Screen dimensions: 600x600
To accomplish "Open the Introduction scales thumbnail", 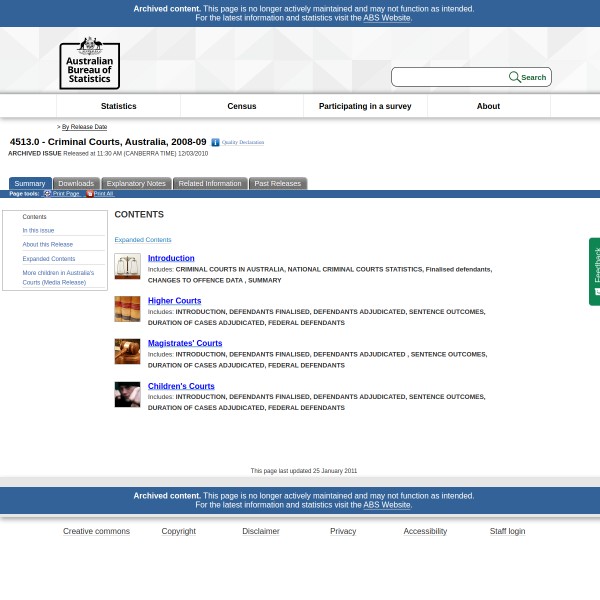I will click(x=127, y=266).
